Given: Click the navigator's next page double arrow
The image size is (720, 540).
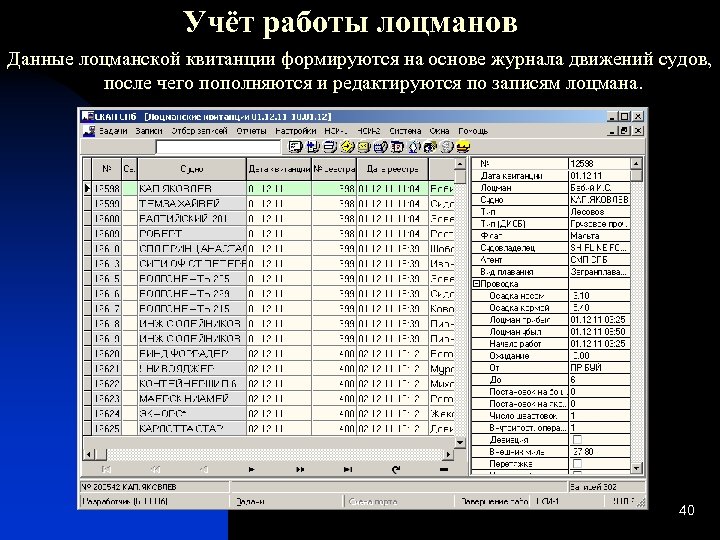Looking at the screenshot, I should point(300,469).
